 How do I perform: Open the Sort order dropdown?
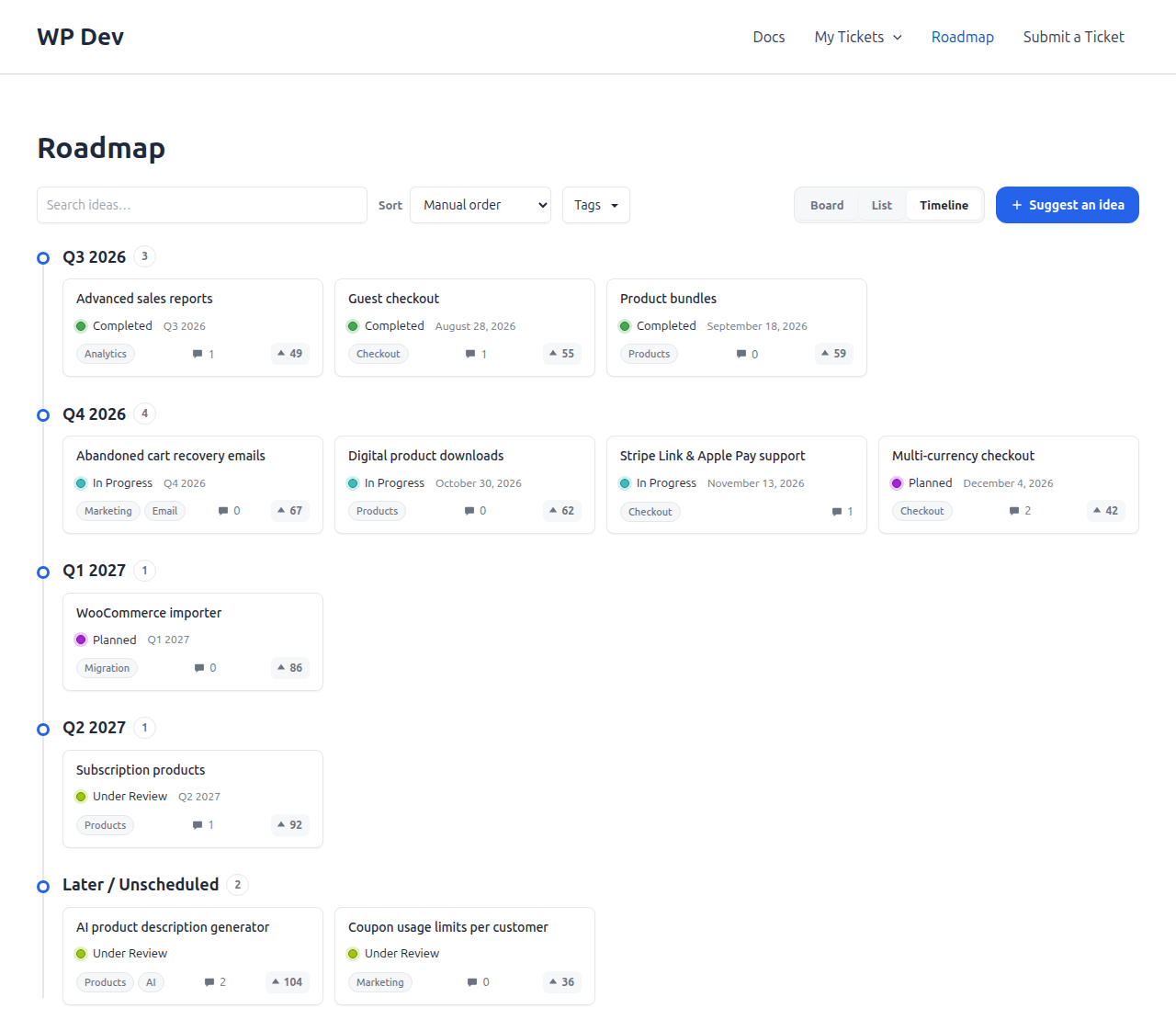(x=481, y=205)
